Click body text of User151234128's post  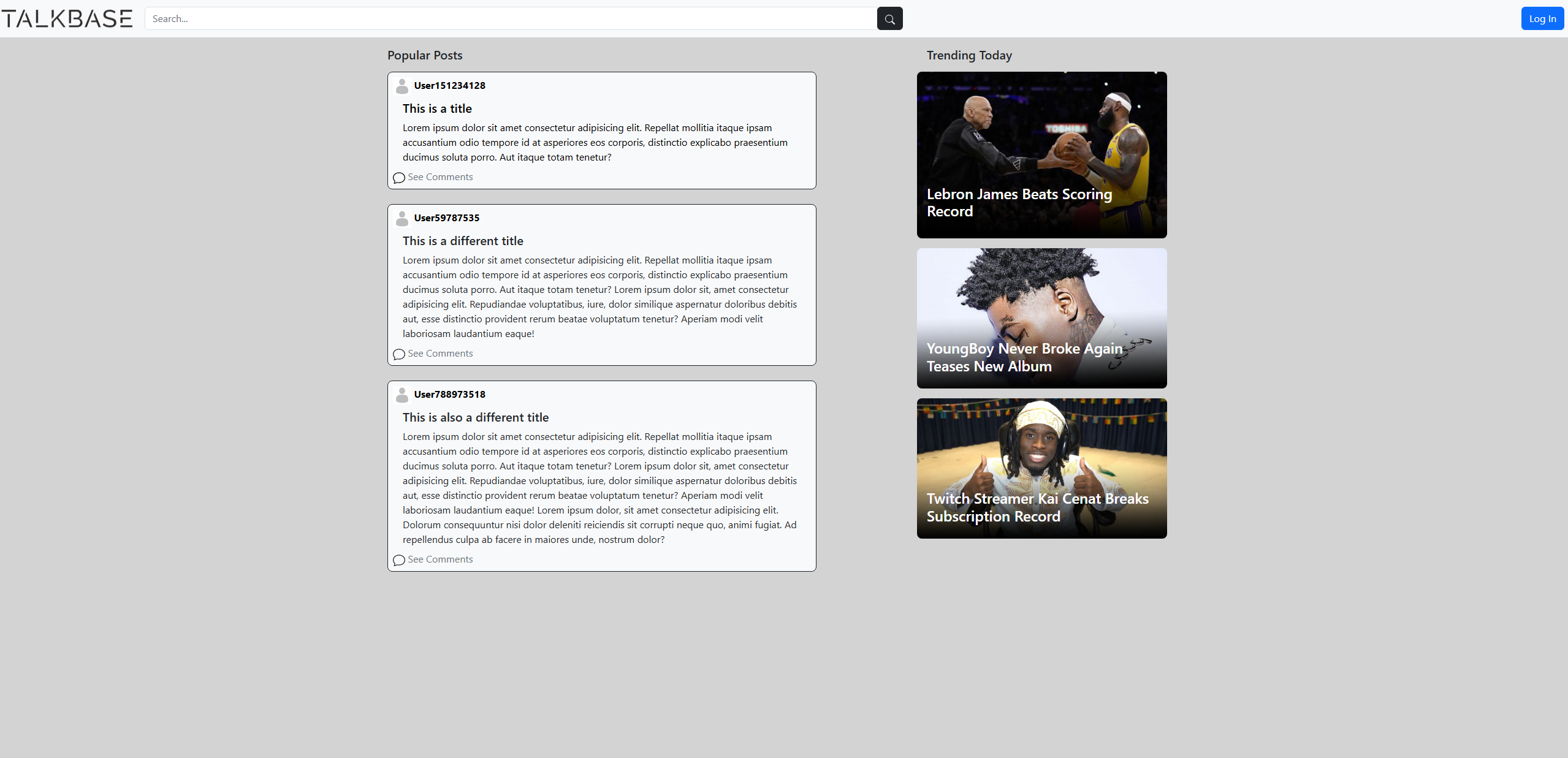(595, 143)
